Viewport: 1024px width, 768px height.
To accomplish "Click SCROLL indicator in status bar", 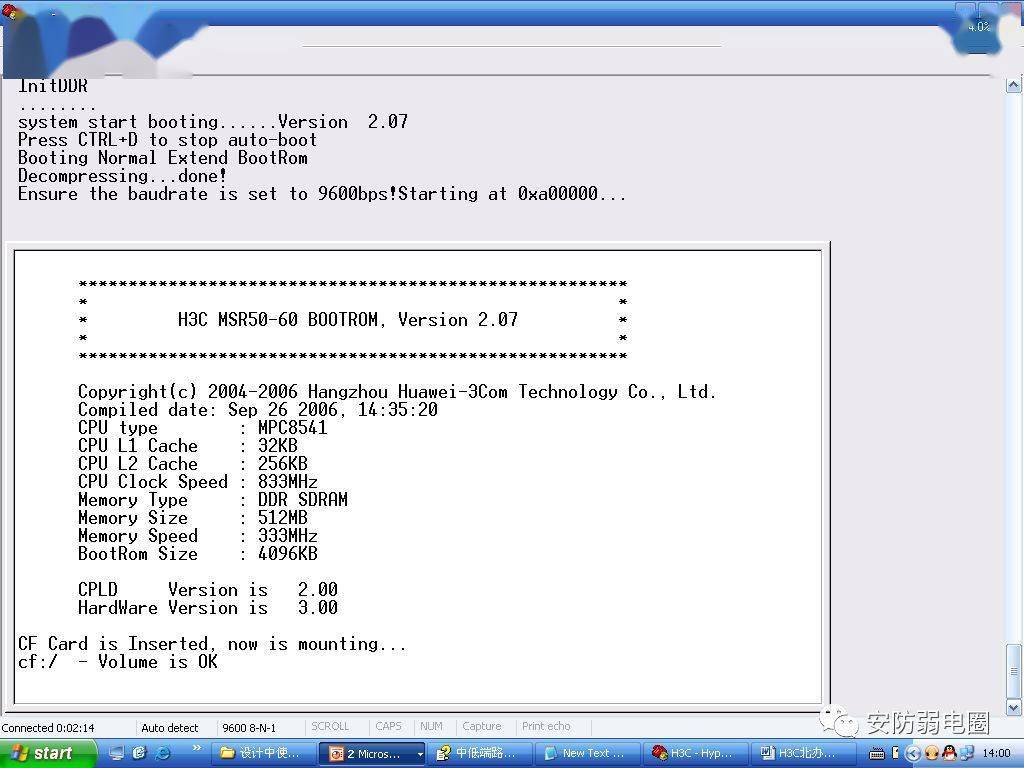I will point(330,726).
